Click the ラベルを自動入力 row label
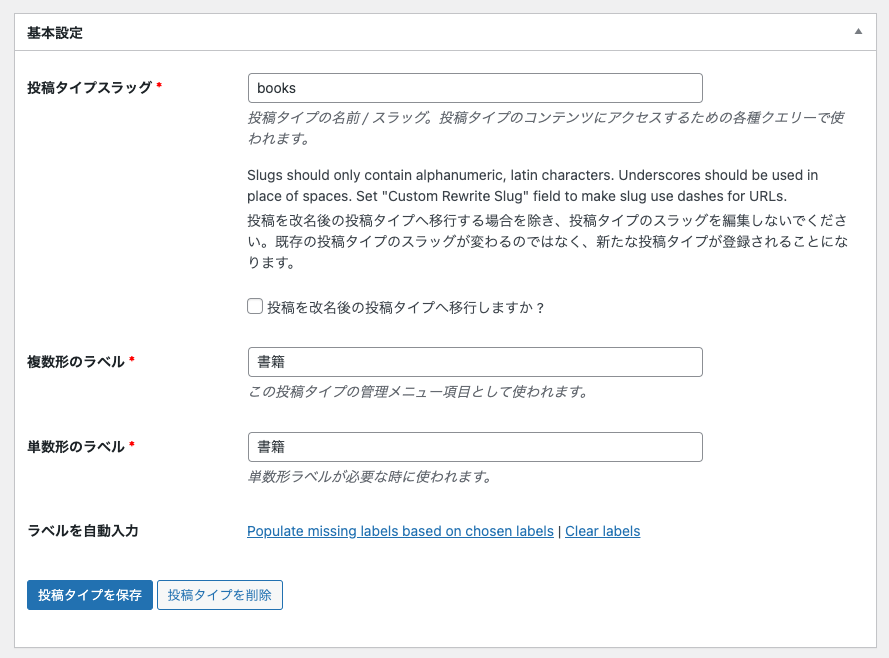Viewport: 889px width, 658px height. click(x=83, y=530)
